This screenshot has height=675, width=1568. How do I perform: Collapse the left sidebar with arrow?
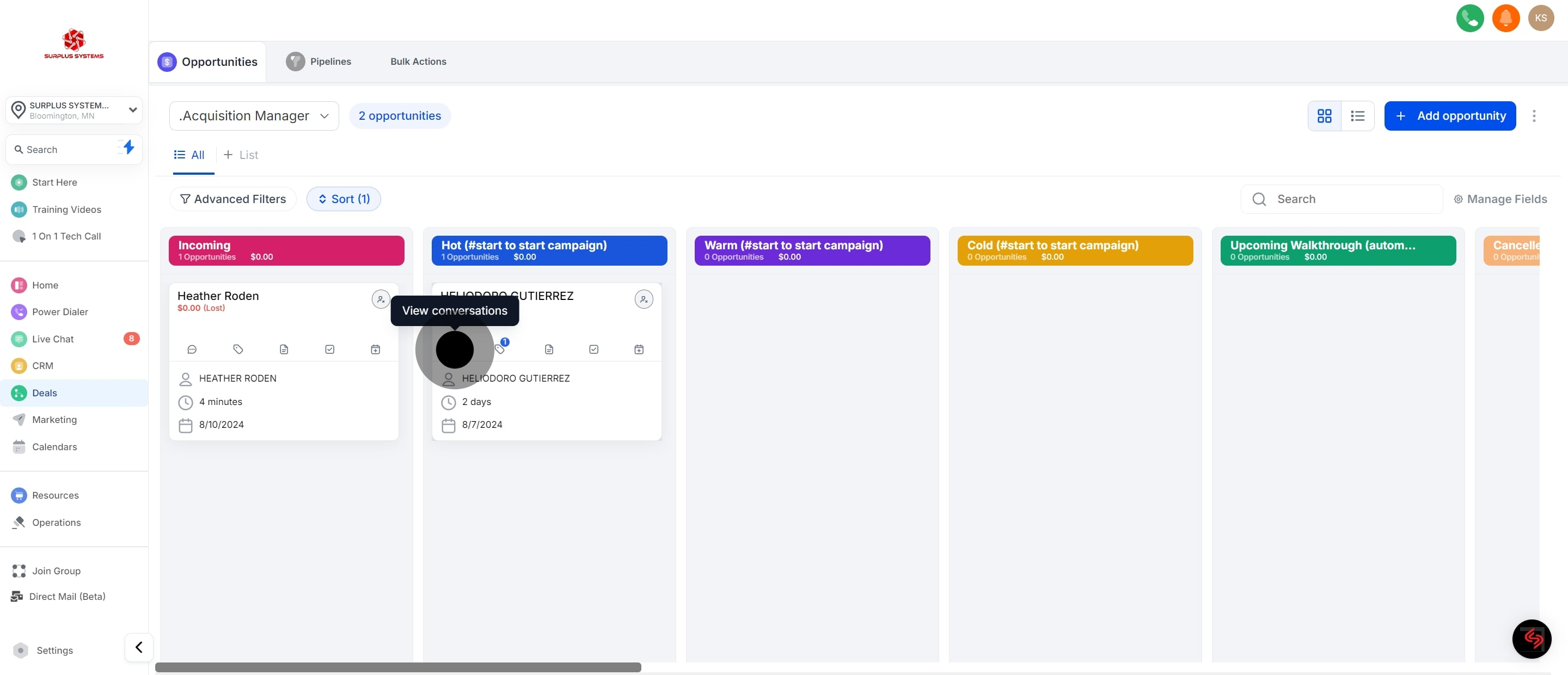click(x=139, y=647)
